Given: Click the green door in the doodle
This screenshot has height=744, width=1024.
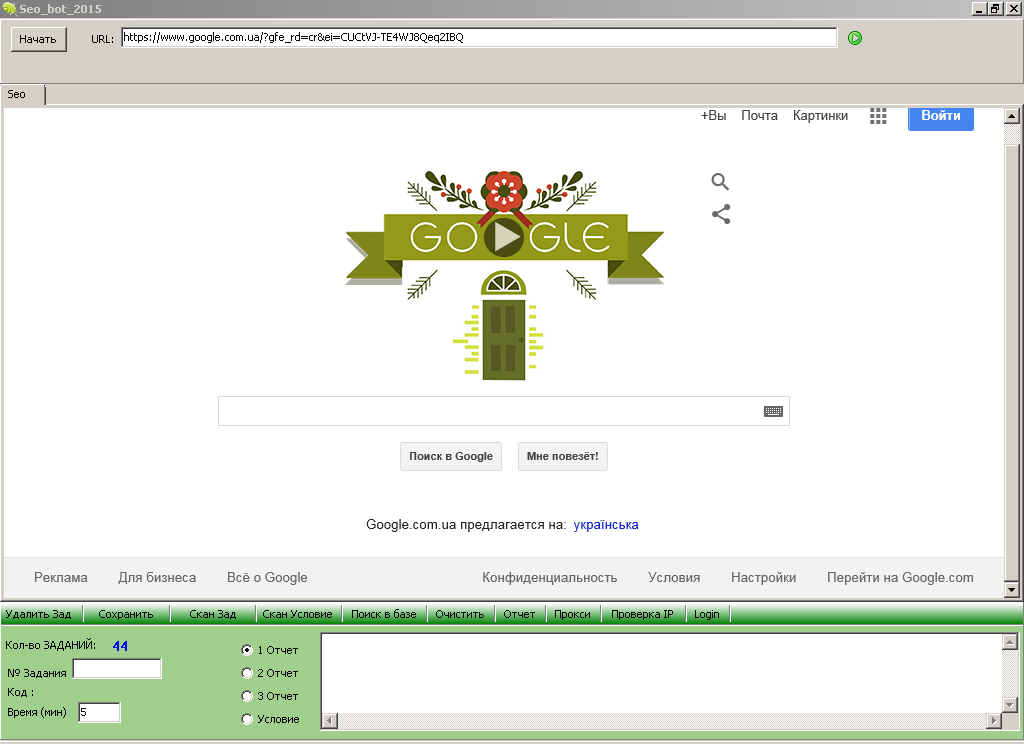Looking at the screenshot, I should [x=504, y=340].
